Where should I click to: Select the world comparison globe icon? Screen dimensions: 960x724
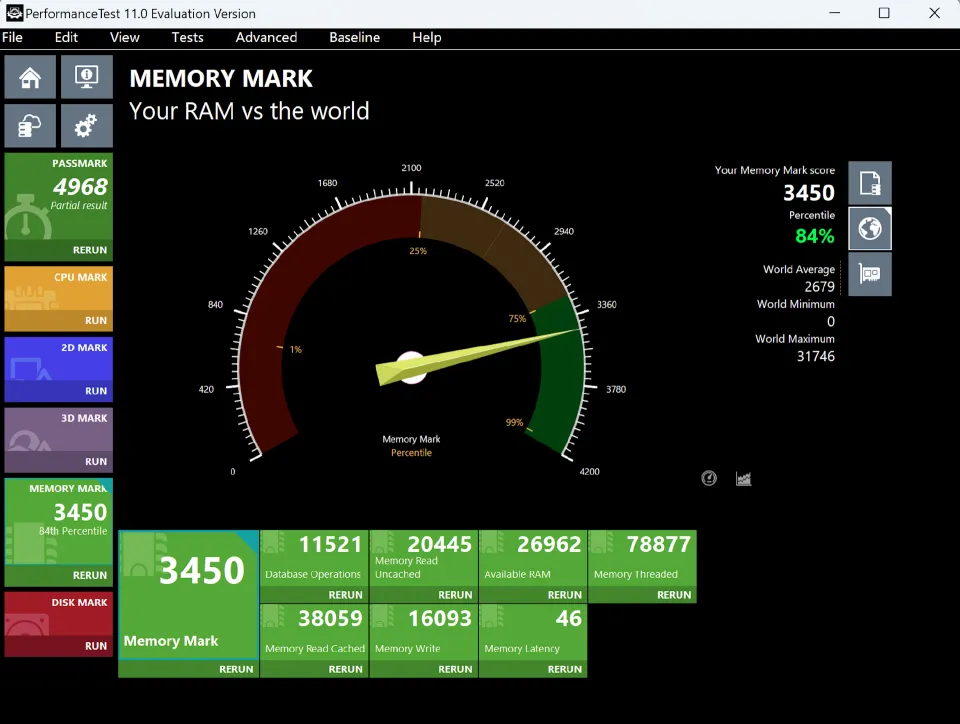tap(869, 229)
